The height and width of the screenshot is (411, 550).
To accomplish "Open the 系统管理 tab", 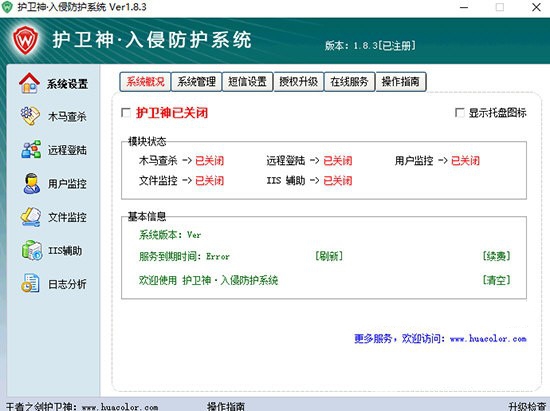I will pos(196,82).
